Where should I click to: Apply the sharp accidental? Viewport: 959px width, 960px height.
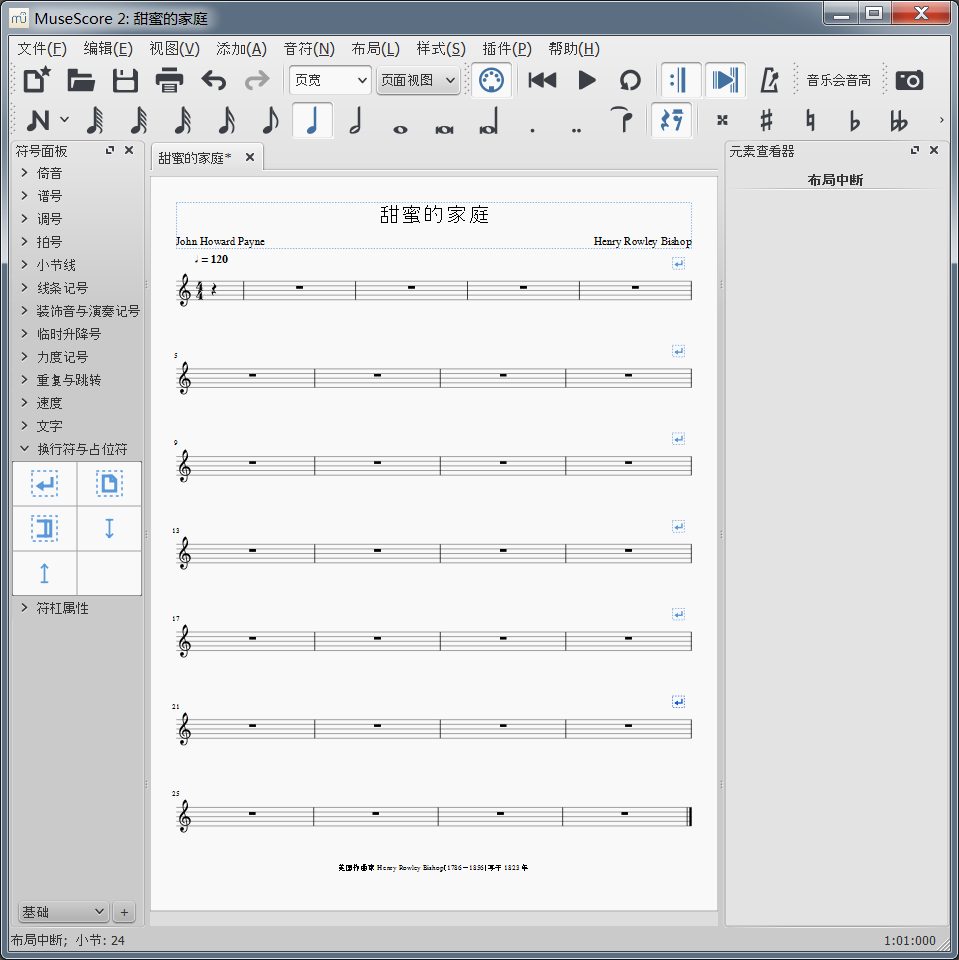[x=766, y=121]
